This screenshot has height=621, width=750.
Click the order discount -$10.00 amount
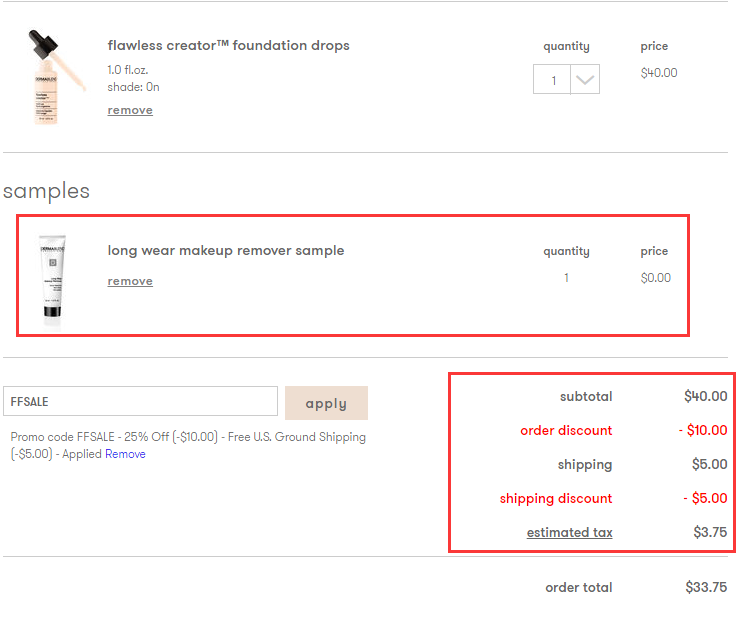coord(703,430)
